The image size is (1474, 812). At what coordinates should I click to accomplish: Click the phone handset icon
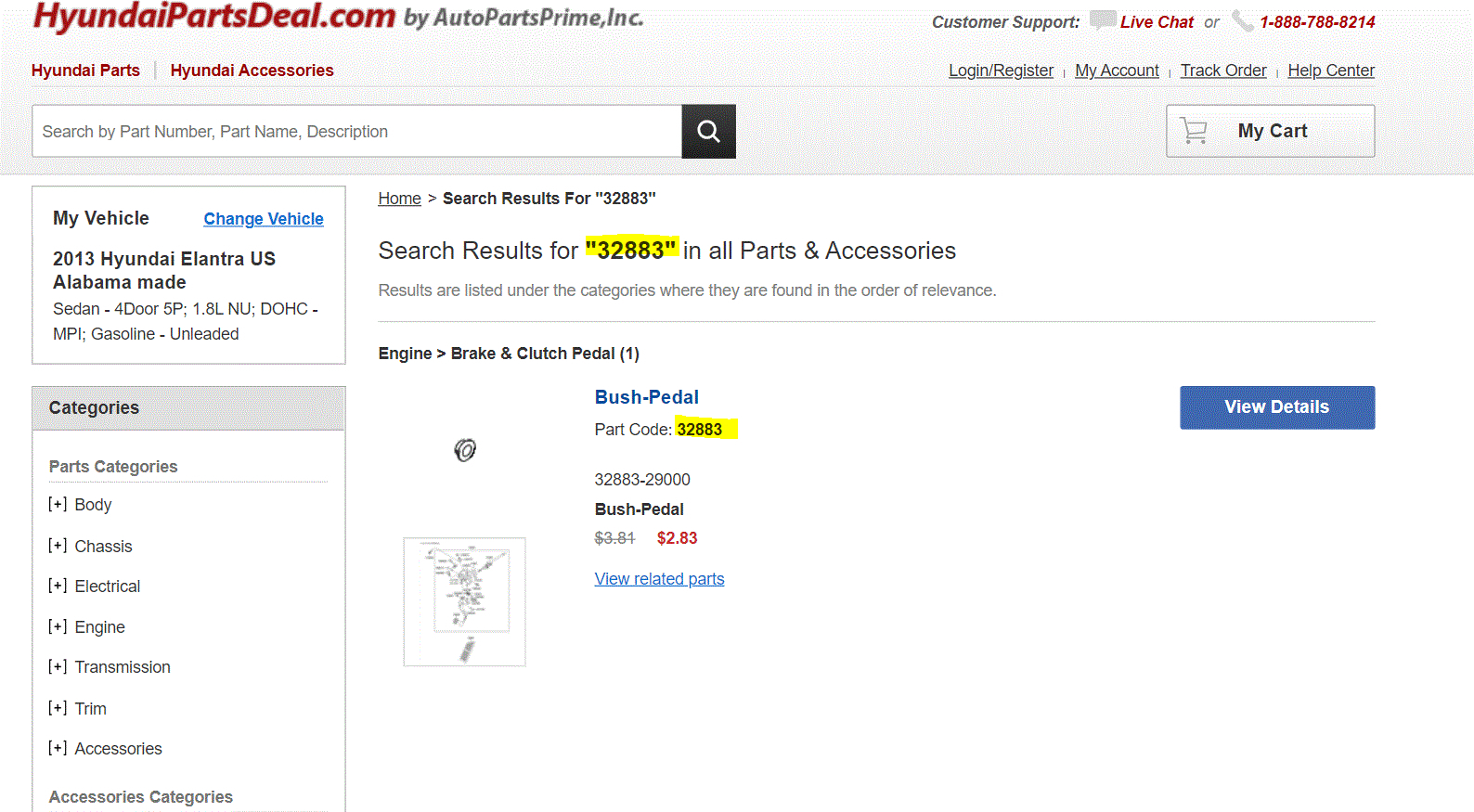coord(1242,20)
